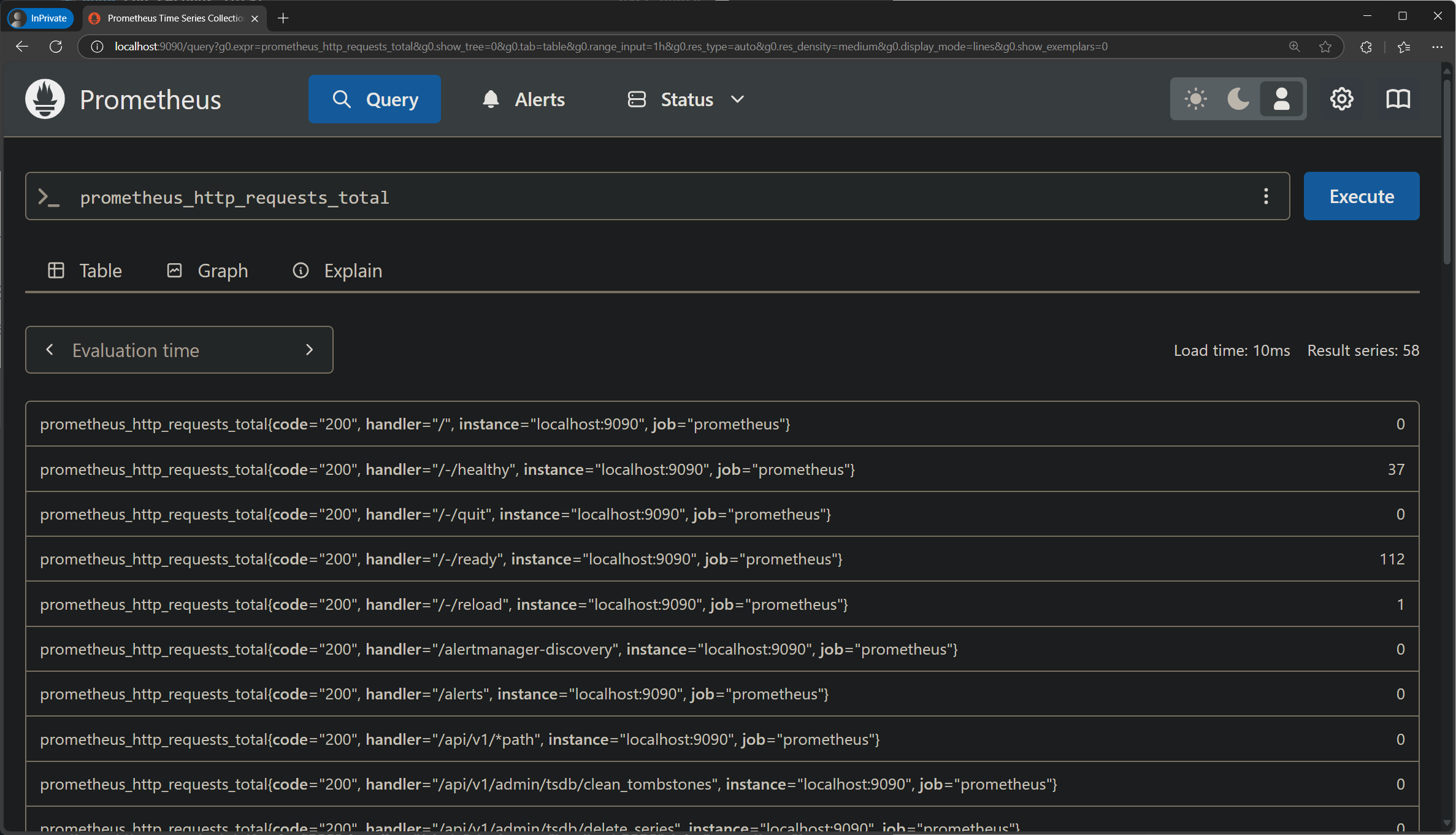This screenshot has width=1456, height=835.
Task: Click the value 112 in results
Action: click(x=1392, y=559)
